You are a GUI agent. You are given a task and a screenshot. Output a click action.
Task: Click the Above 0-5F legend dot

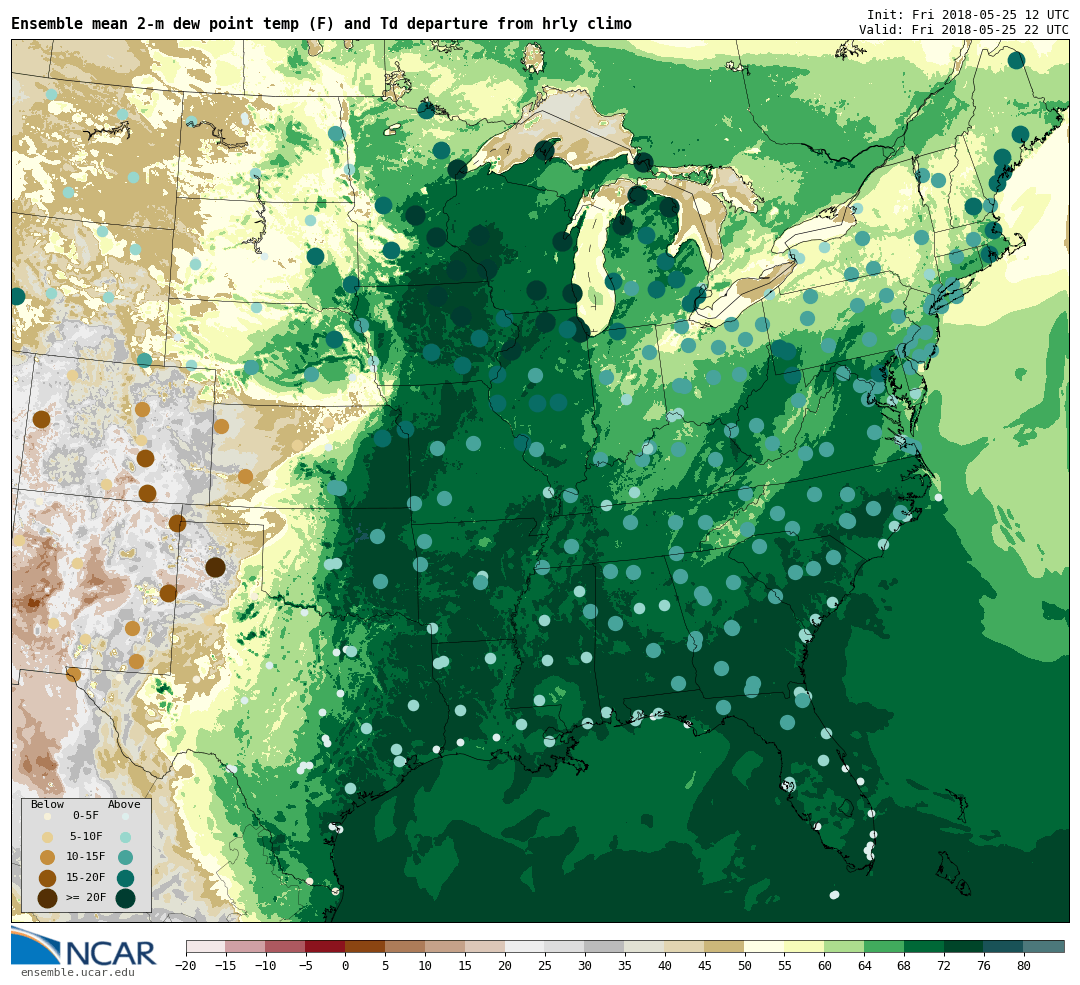click(x=125, y=816)
